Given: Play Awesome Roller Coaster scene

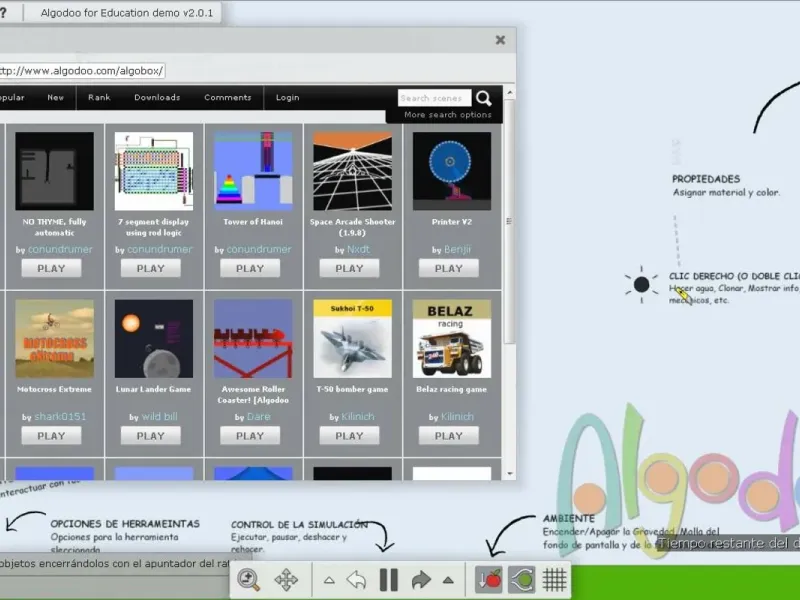Looking at the screenshot, I should [250, 436].
